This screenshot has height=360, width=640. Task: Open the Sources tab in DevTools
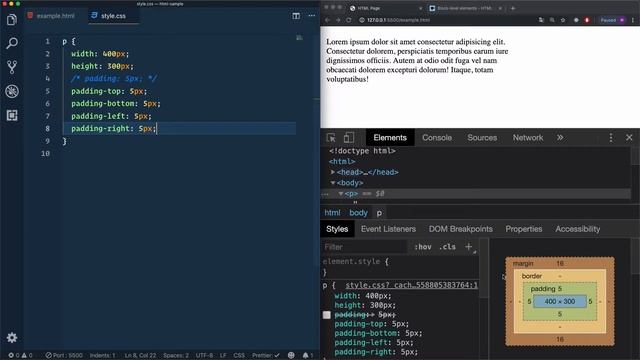(x=482, y=138)
